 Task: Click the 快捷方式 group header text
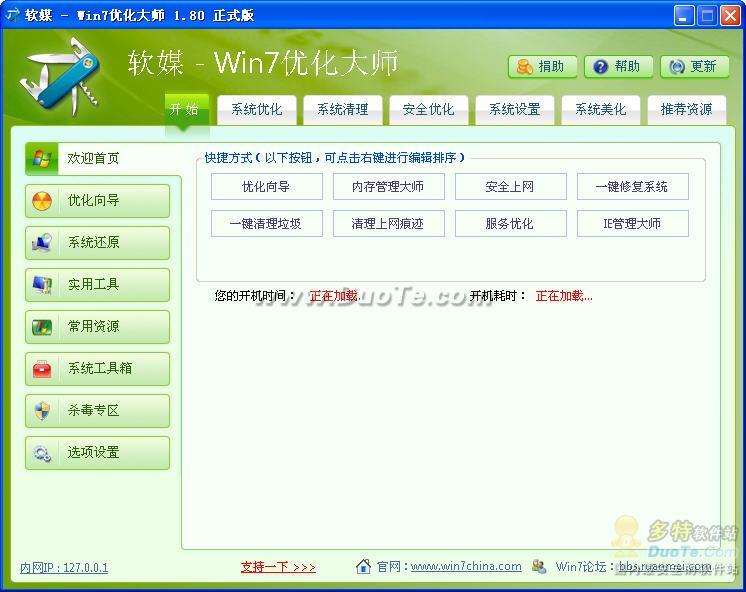[x=334, y=158]
